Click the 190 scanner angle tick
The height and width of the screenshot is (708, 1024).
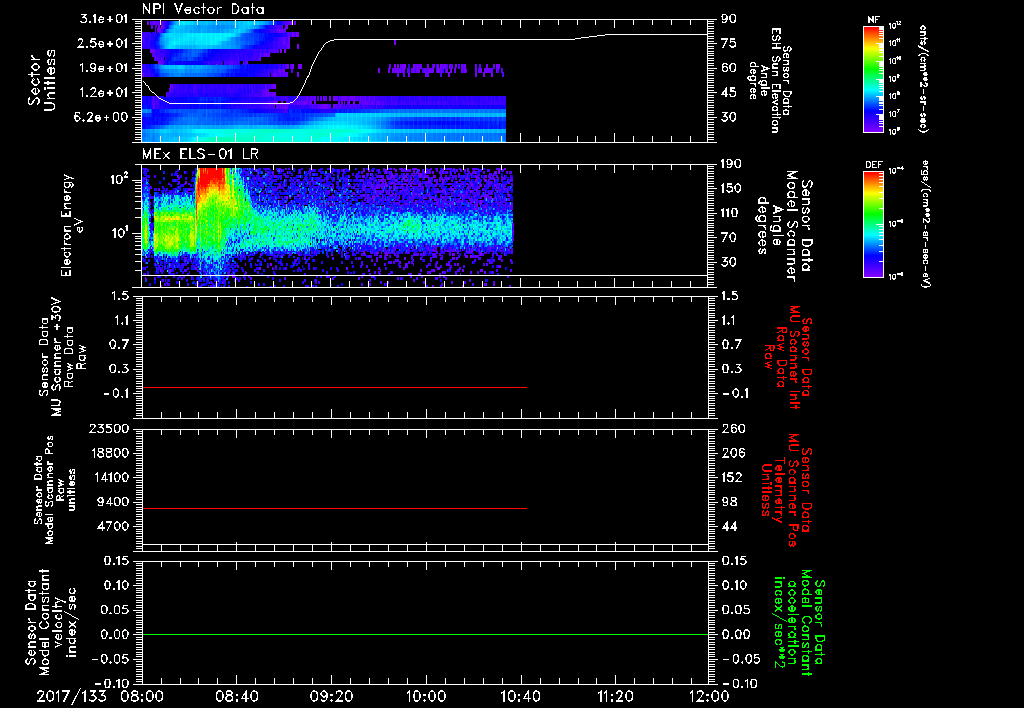click(732, 163)
